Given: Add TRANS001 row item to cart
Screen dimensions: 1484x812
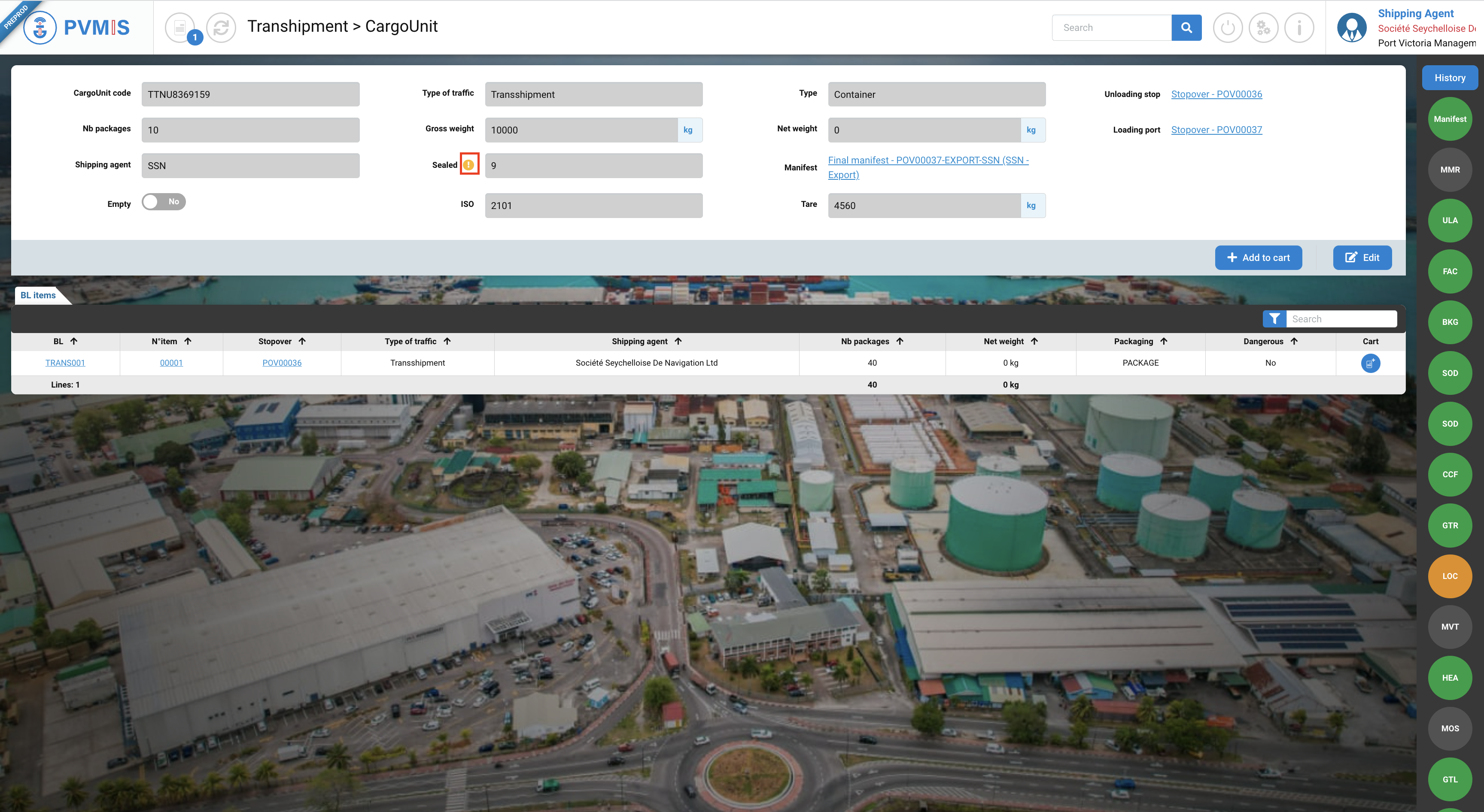Looking at the screenshot, I should pyautogui.click(x=1370, y=363).
